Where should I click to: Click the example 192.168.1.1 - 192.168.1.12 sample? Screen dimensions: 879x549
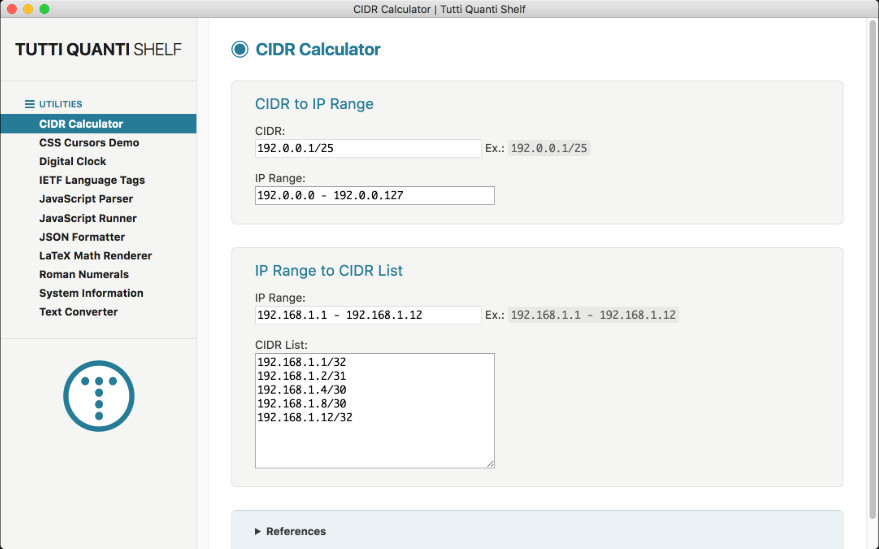pos(593,315)
